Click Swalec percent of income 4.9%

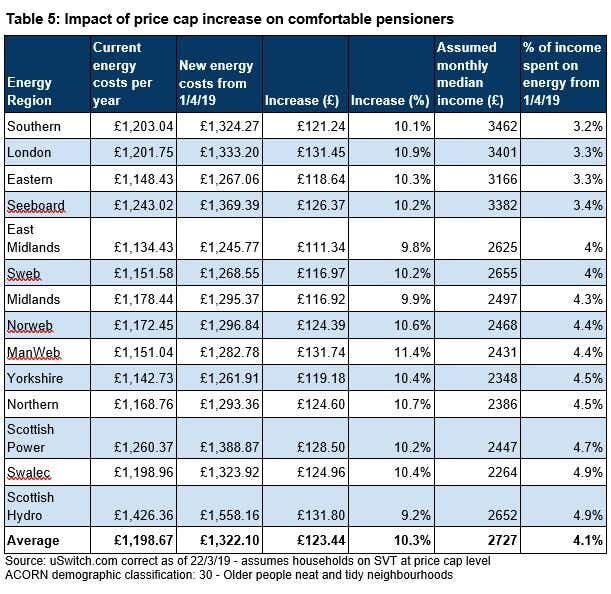pyautogui.click(x=563, y=472)
